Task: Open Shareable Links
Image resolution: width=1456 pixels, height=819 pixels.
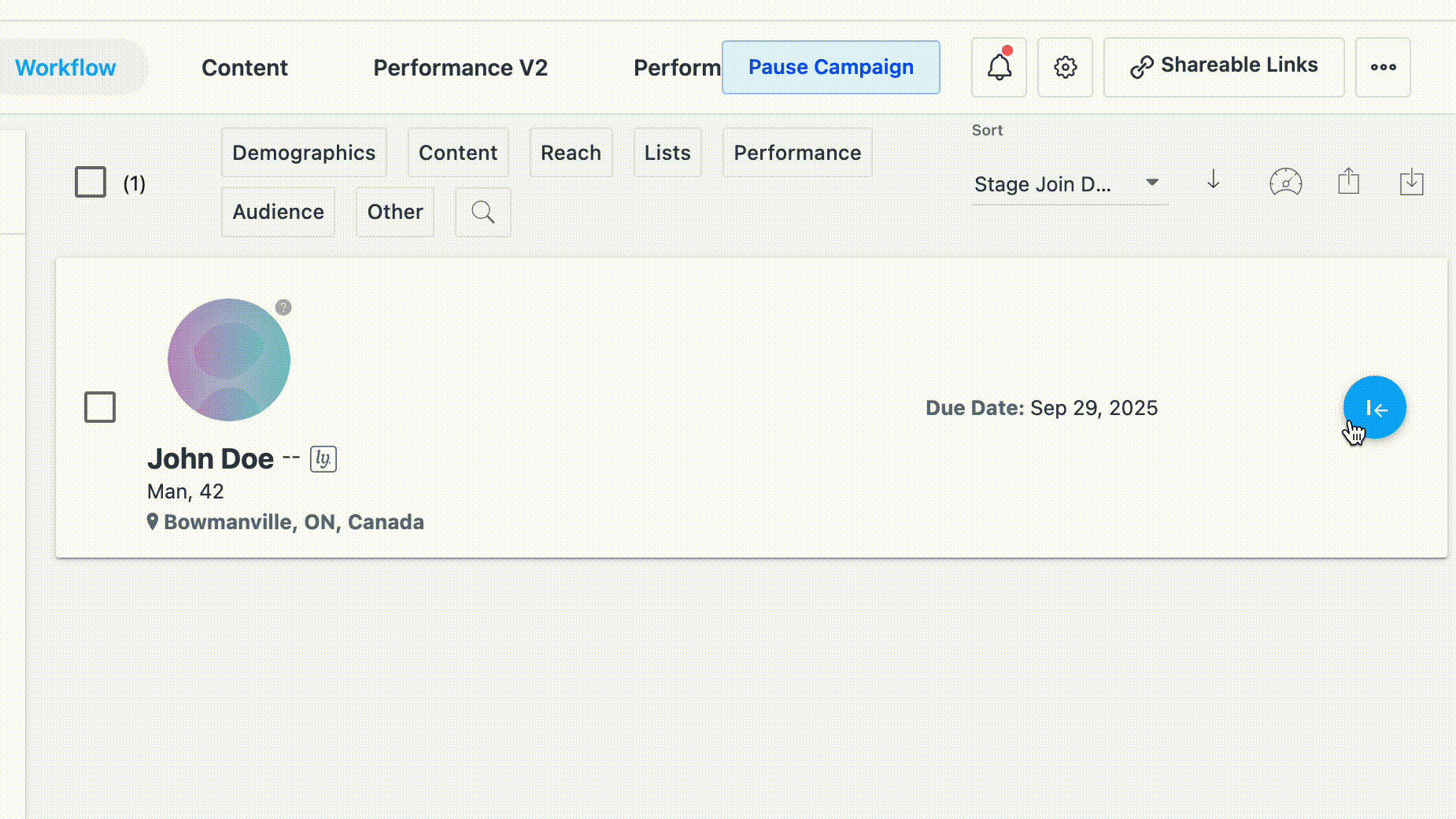Action: click(1223, 66)
